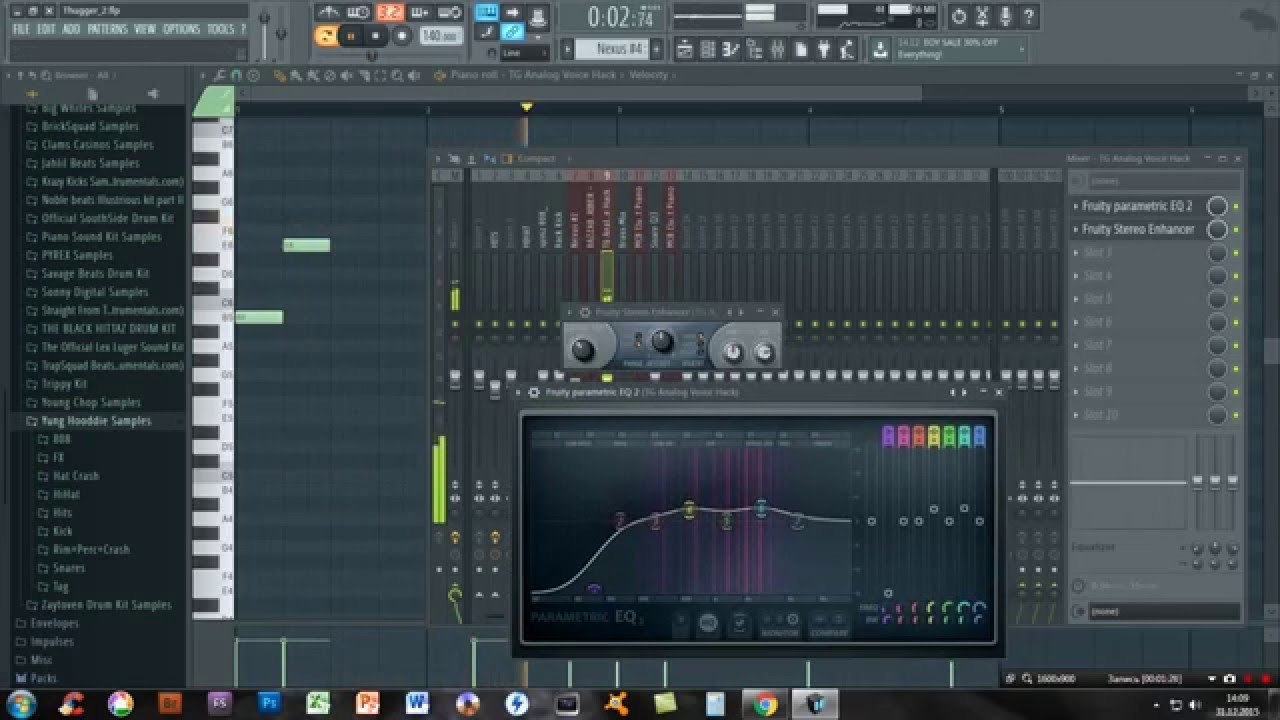Screen dimensions: 1280x720
Task: Toggle the Pattern/Song mode button
Action: (x=326, y=36)
